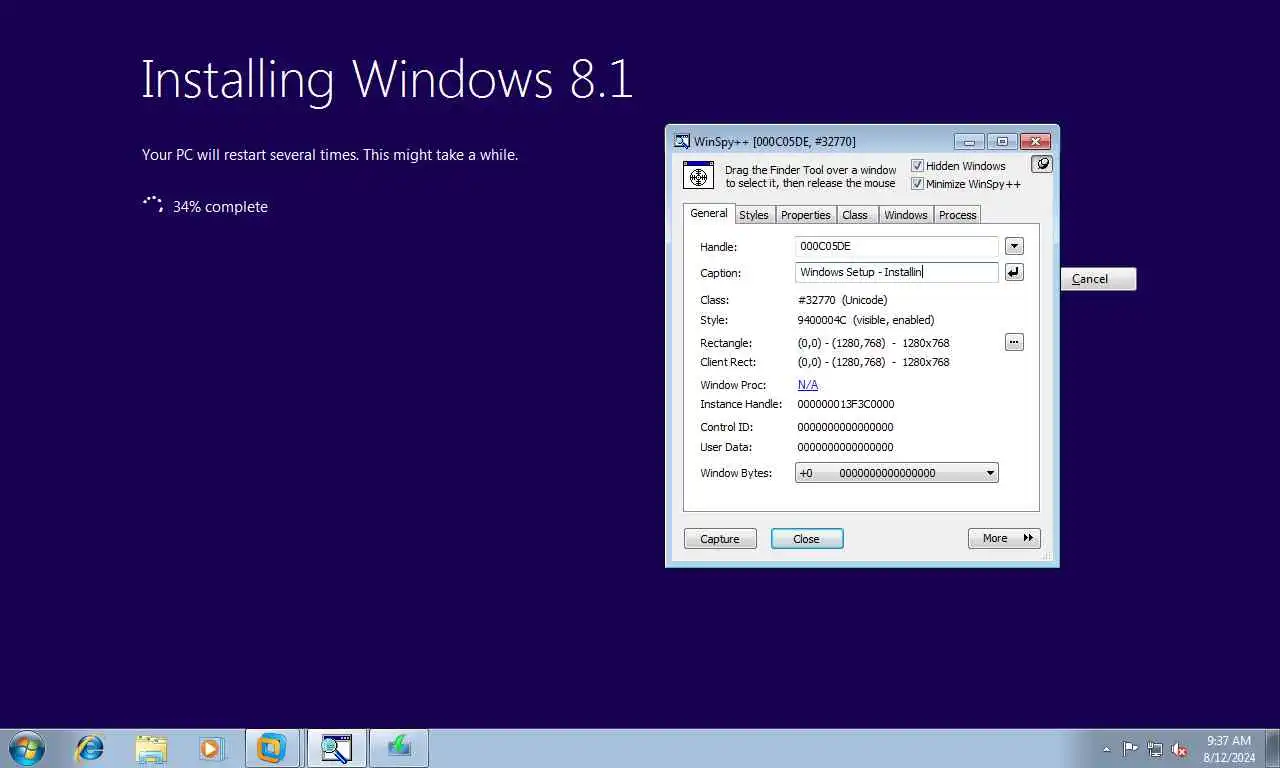Expand WinSpy++ with the More button
Viewport: 1280px width, 768px height.
click(1004, 538)
